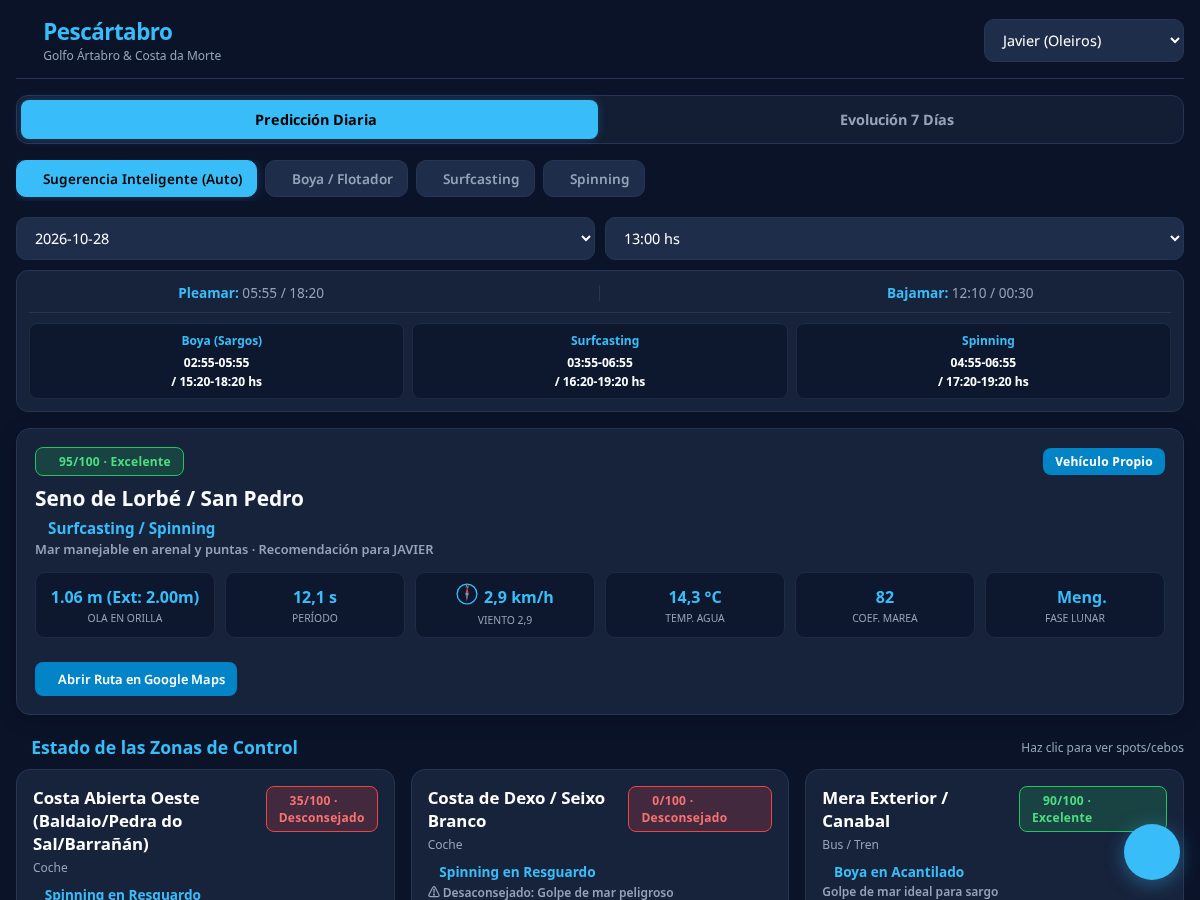Click Surfcasting / Spinning recommendation label
1200x900 pixels.
[131, 528]
